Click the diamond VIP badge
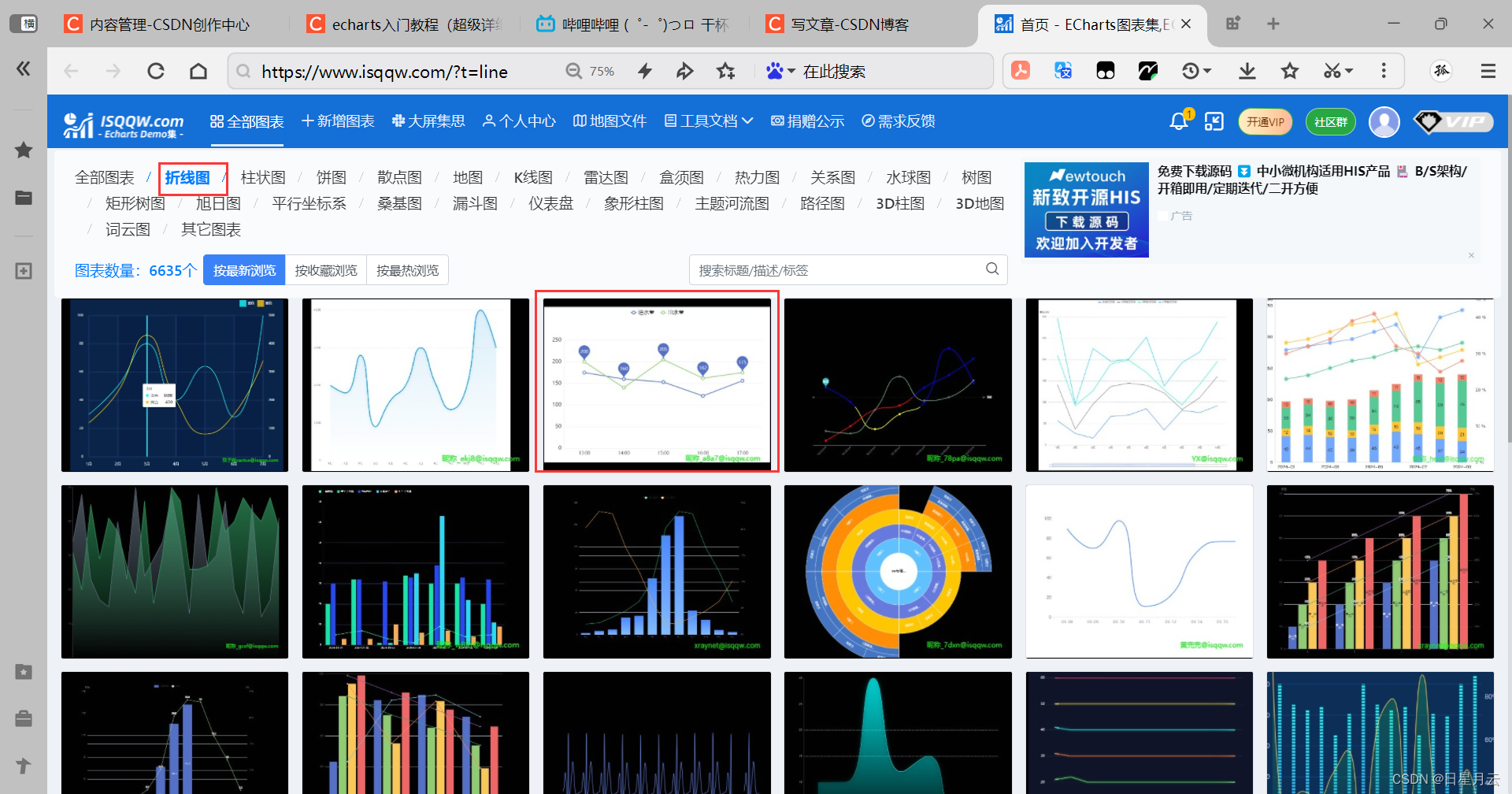 pos(1454,121)
